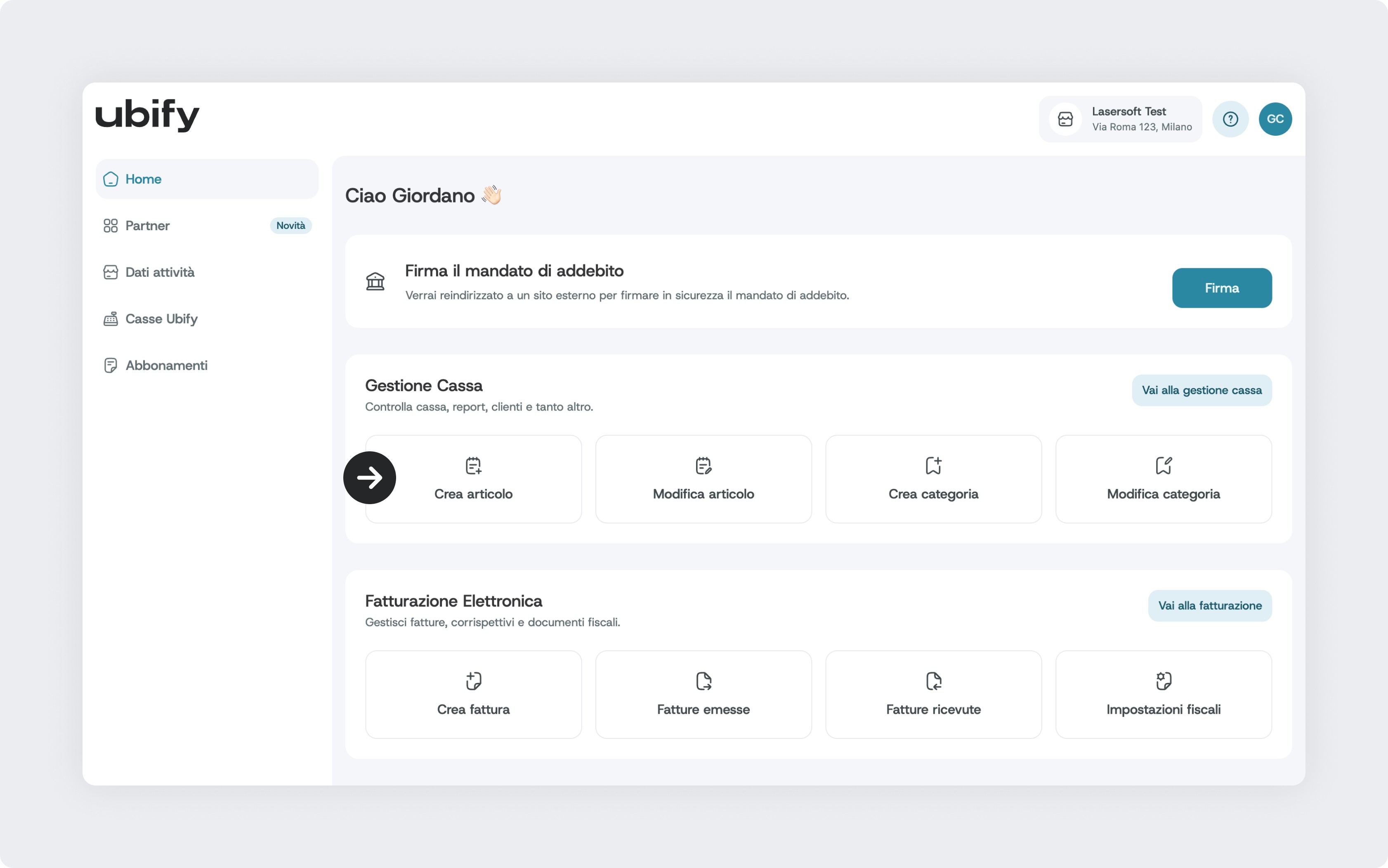Click Vai alla gestione cassa
This screenshot has height=868, width=1388.
click(x=1202, y=390)
